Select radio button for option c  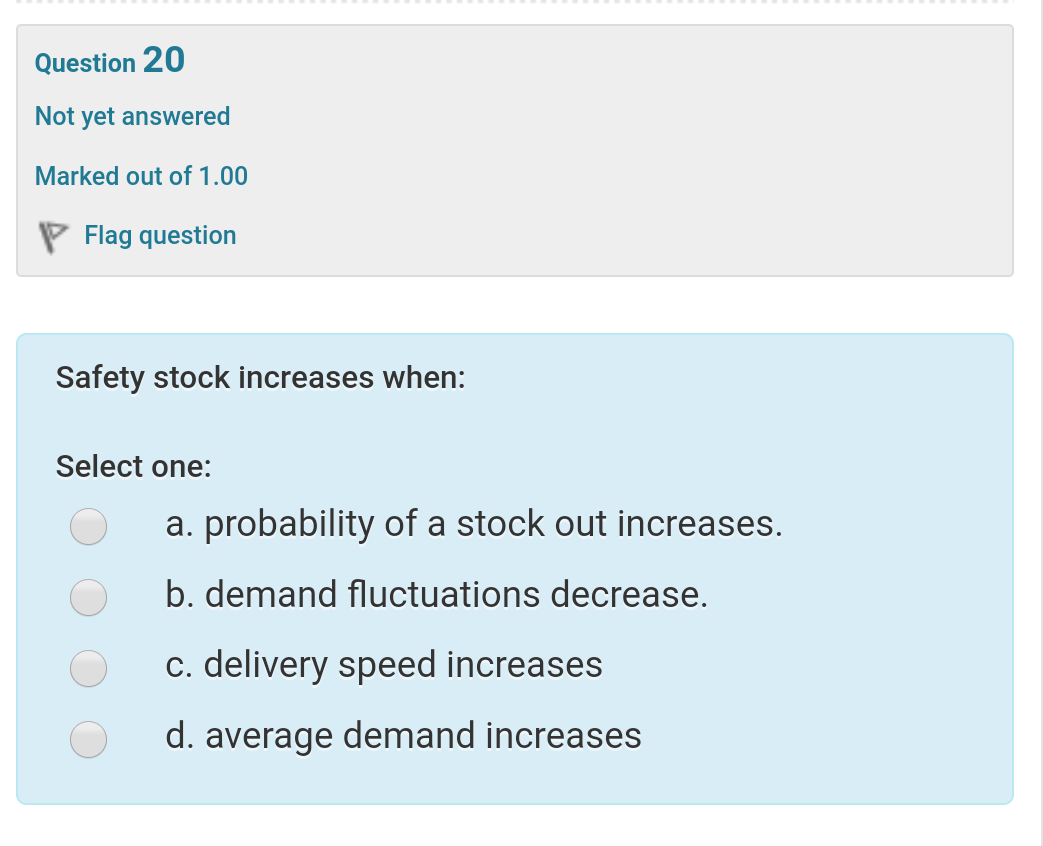[88, 668]
